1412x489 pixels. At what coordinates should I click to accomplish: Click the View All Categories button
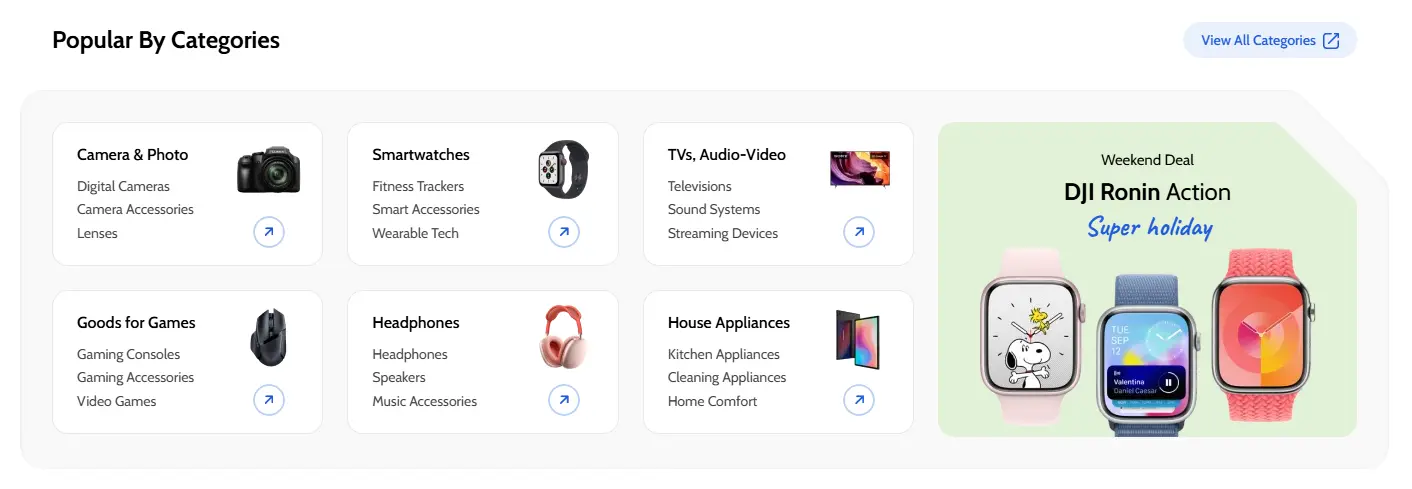tap(1258, 41)
